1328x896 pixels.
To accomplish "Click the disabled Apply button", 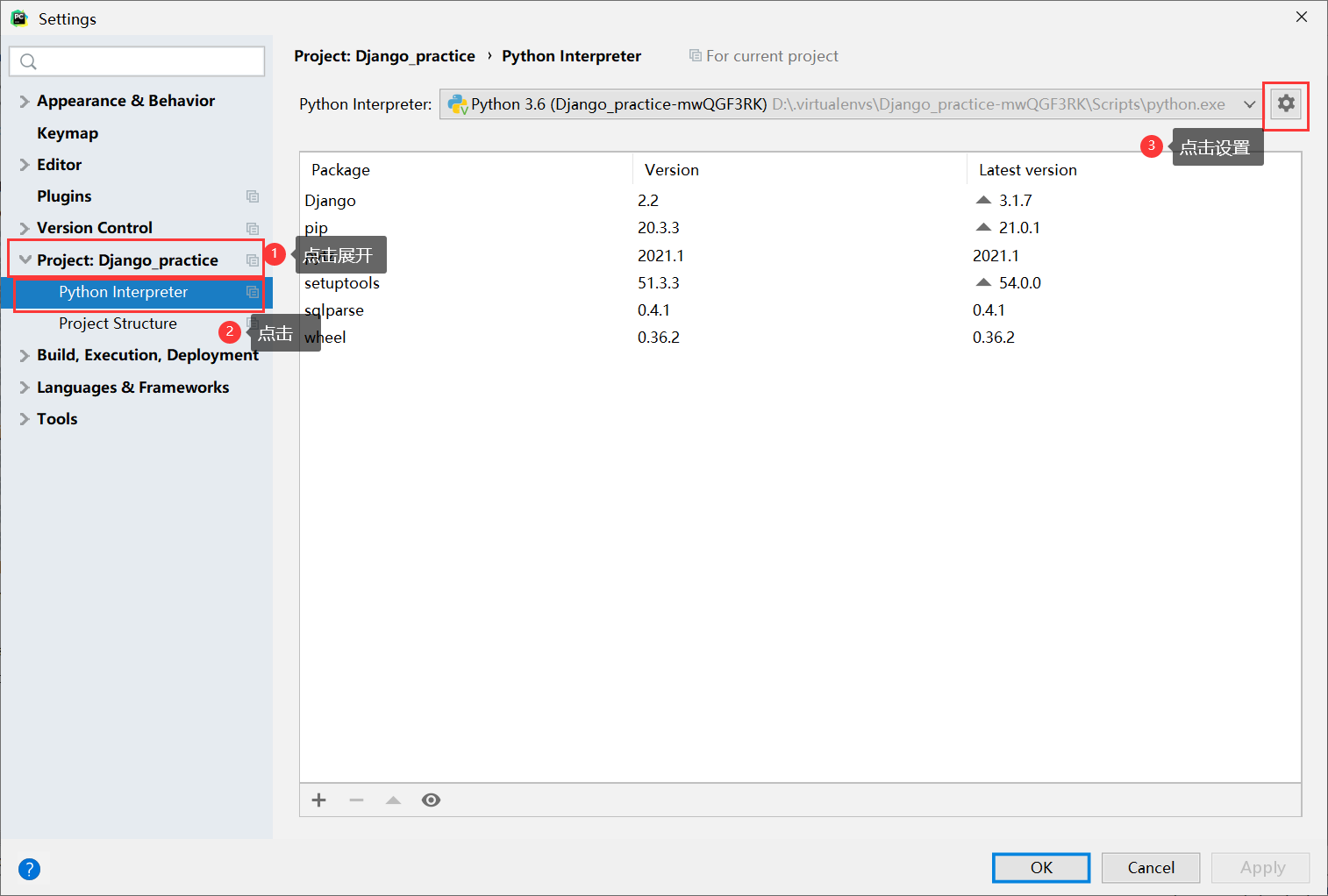I will (1261, 868).
